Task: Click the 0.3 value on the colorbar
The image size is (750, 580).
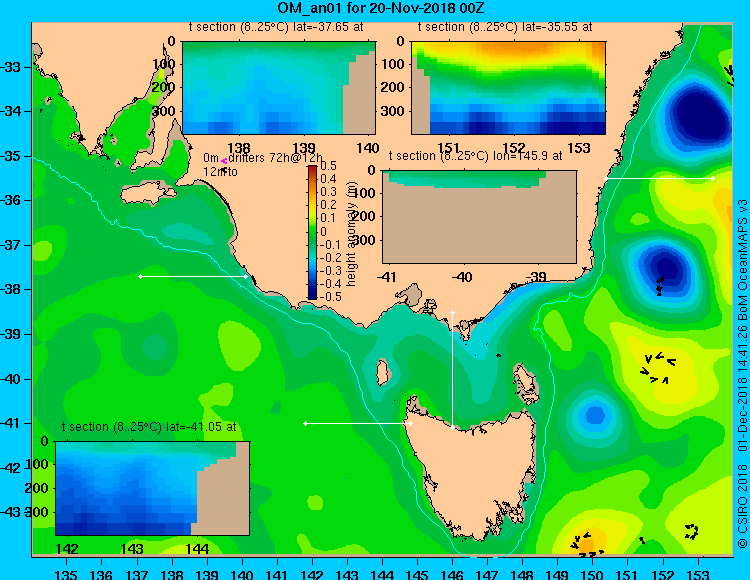Action: [x=329, y=192]
